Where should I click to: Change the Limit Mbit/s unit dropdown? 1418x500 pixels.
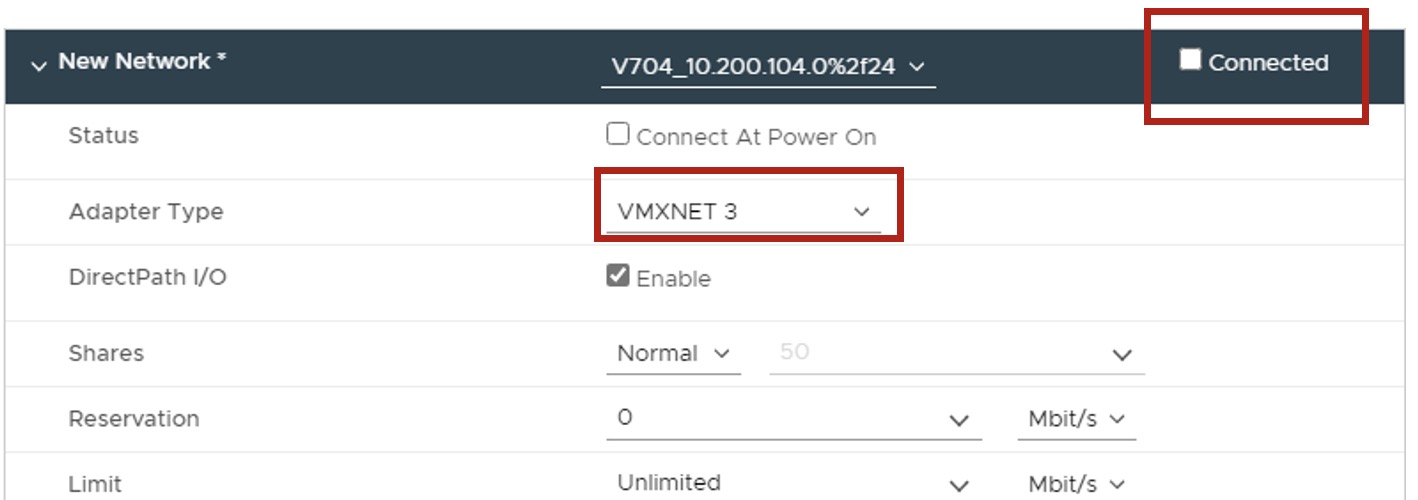click(x=1076, y=483)
